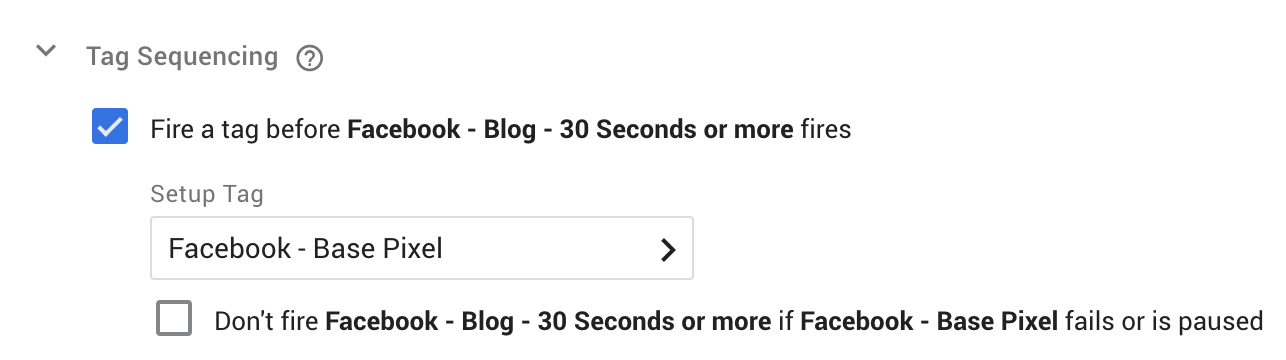Click the circled question mark icon
The height and width of the screenshot is (360, 1286).
point(310,59)
